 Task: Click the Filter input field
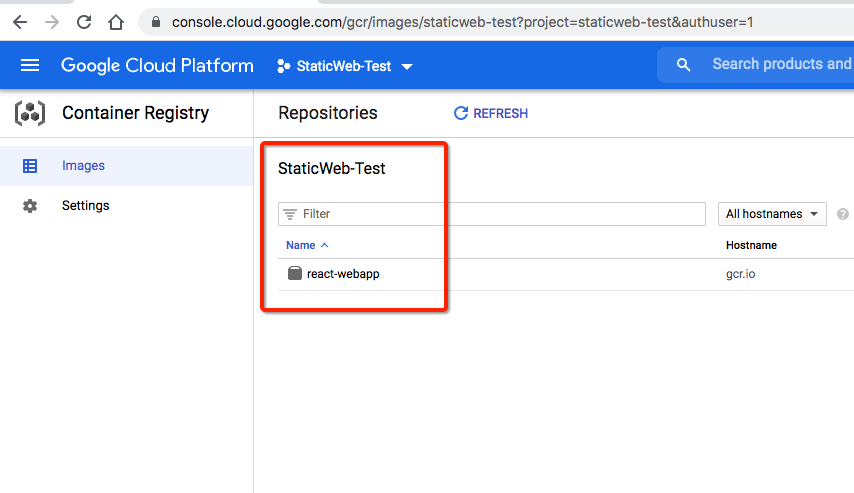coord(500,214)
